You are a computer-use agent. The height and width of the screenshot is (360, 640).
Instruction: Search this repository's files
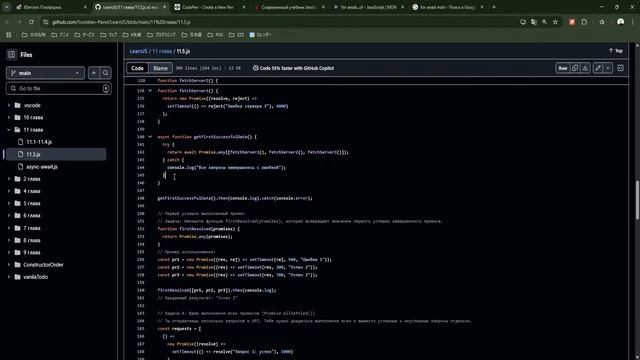click(x=105, y=73)
